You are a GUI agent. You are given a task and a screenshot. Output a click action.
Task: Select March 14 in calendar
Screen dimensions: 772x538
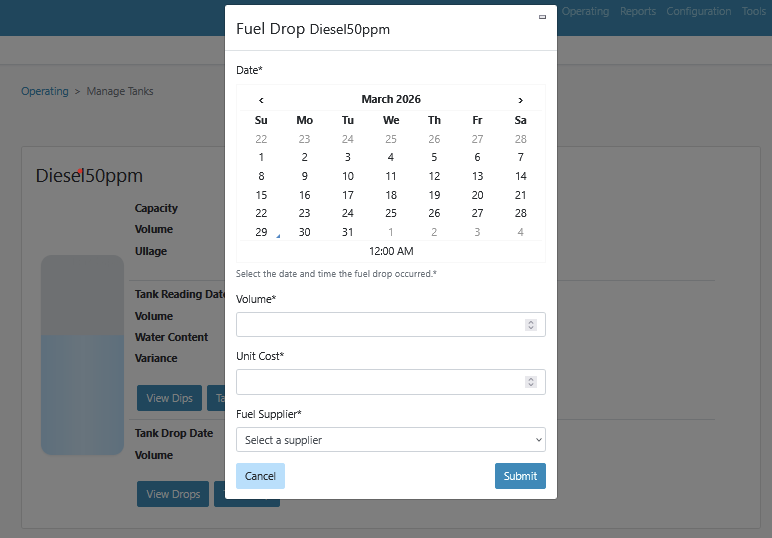pyautogui.click(x=520, y=176)
